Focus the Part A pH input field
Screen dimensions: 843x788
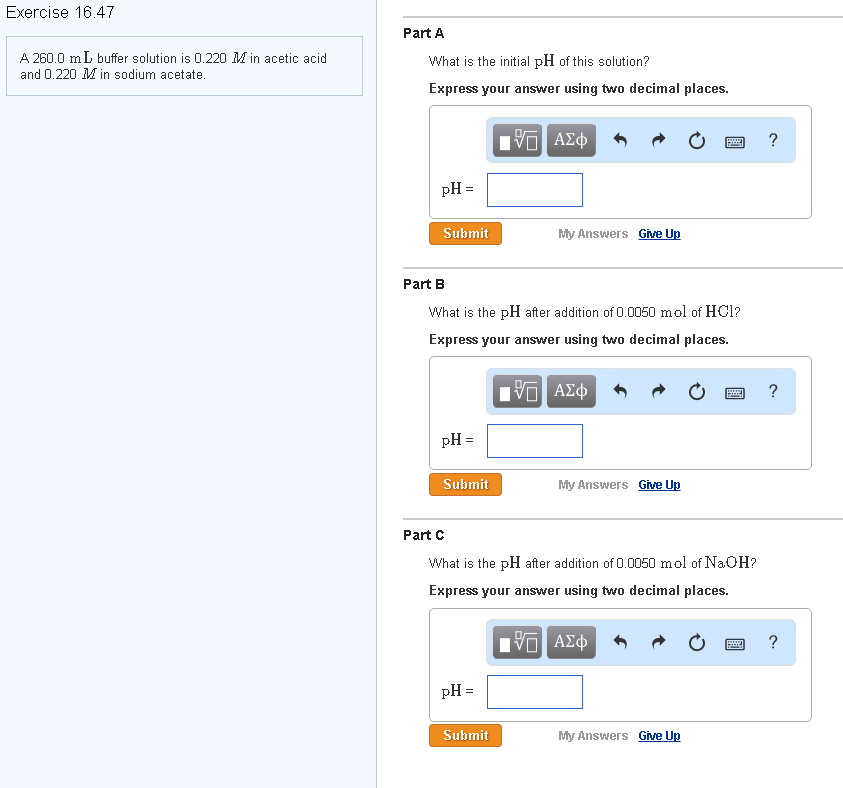click(535, 190)
